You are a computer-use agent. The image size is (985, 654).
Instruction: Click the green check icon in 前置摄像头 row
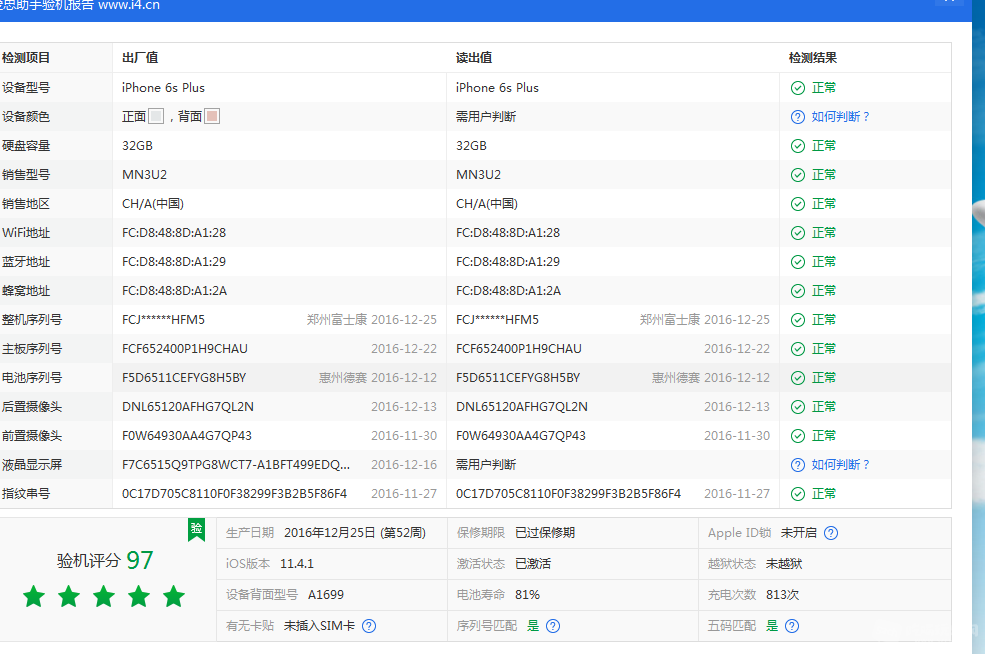coord(798,436)
